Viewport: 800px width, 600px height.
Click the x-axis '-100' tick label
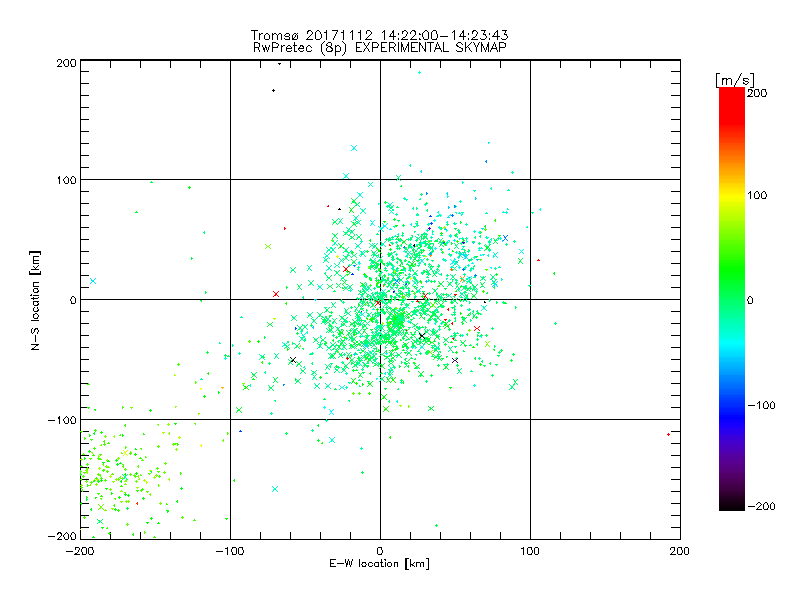[x=230, y=552]
